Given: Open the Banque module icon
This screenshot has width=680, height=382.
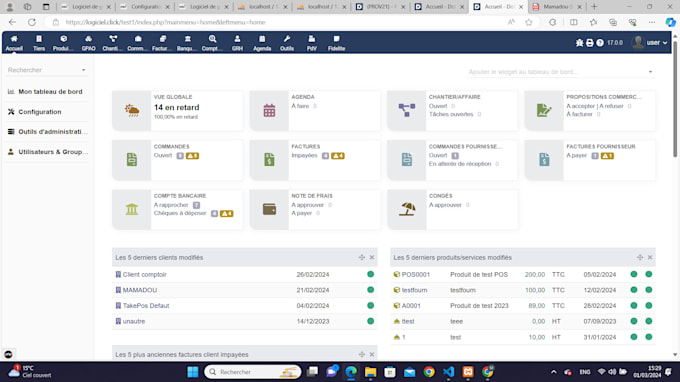Looking at the screenshot, I should (x=187, y=43).
